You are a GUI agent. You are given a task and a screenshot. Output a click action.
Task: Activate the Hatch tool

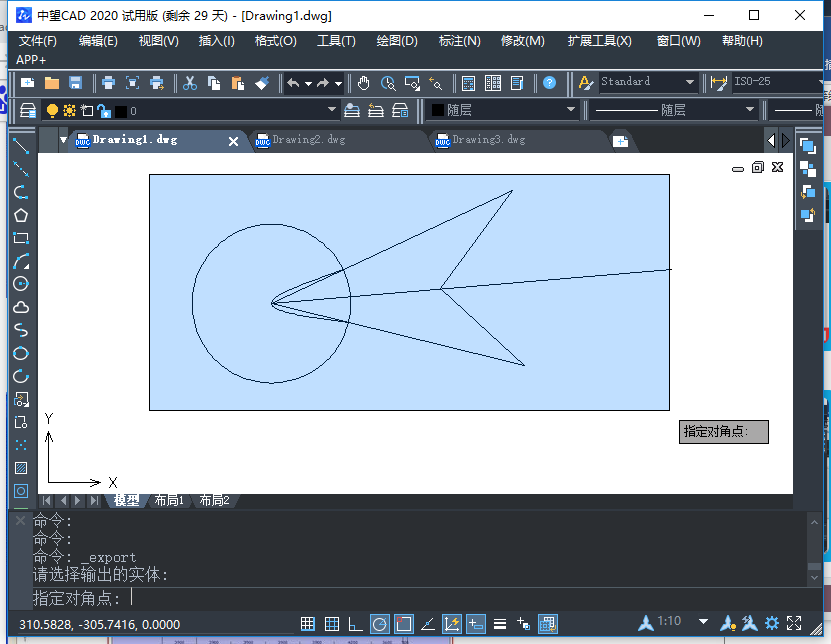(x=20, y=468)
